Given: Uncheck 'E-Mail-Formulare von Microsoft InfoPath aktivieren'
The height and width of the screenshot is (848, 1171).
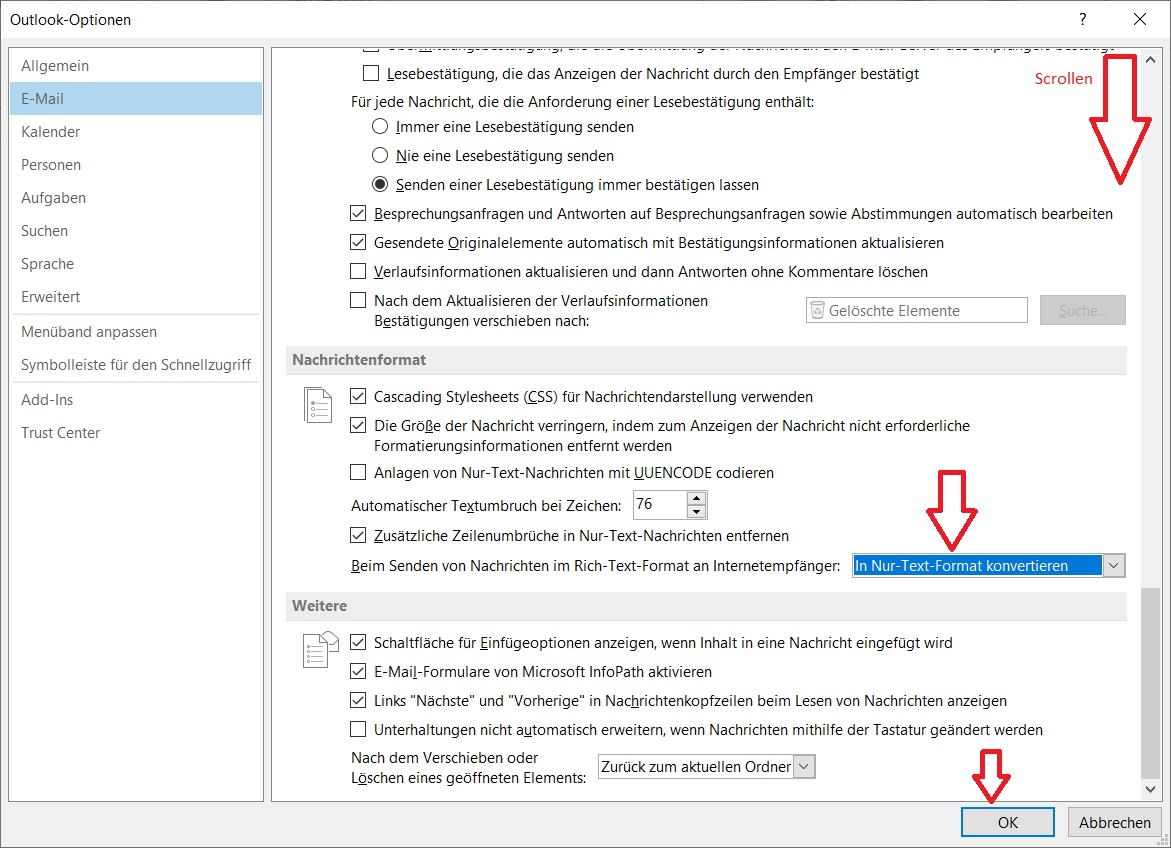Looking at the screenshot, I should 358,671.
